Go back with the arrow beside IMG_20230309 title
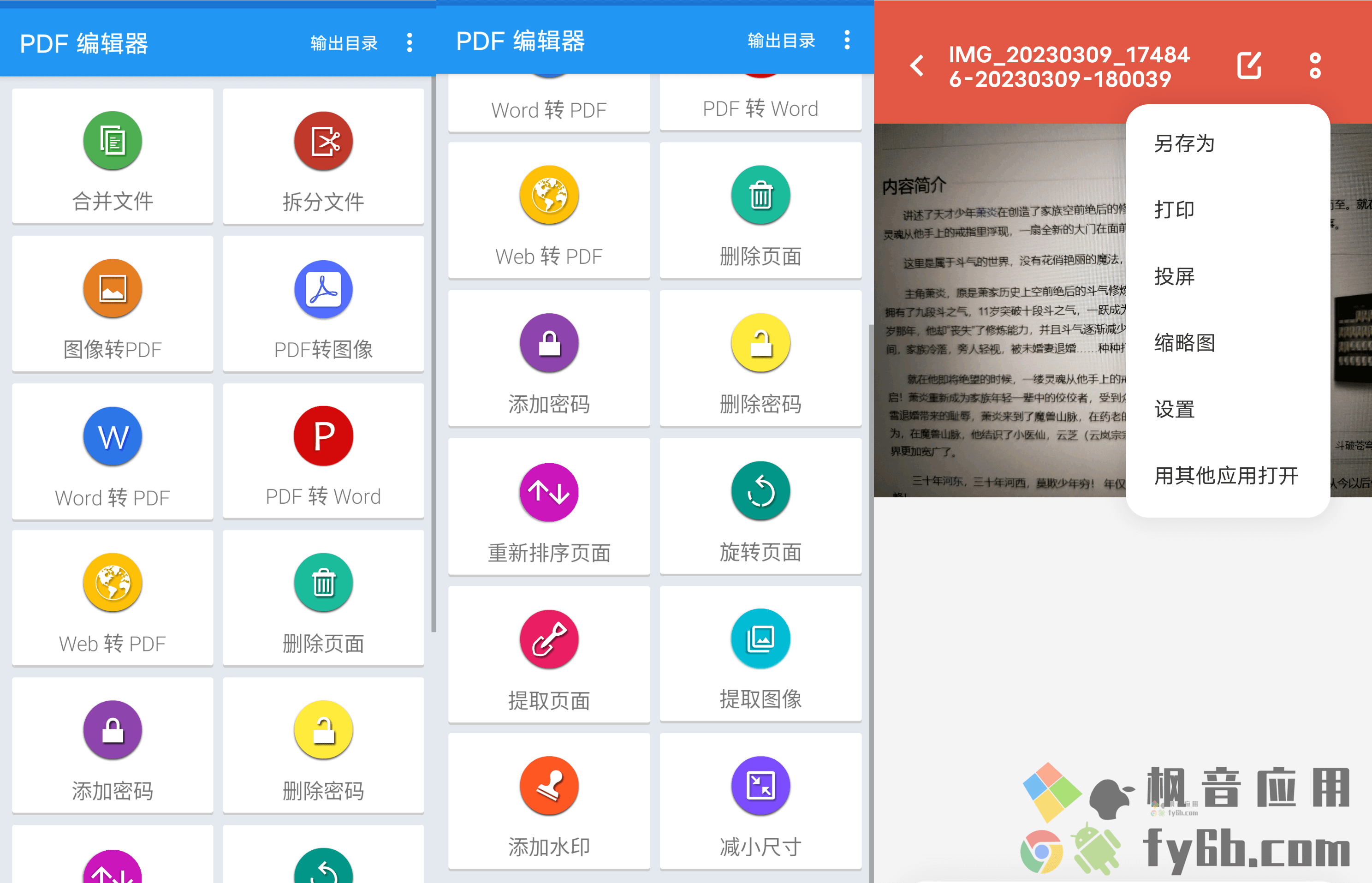1372x883 pixels. click(918, 66)
